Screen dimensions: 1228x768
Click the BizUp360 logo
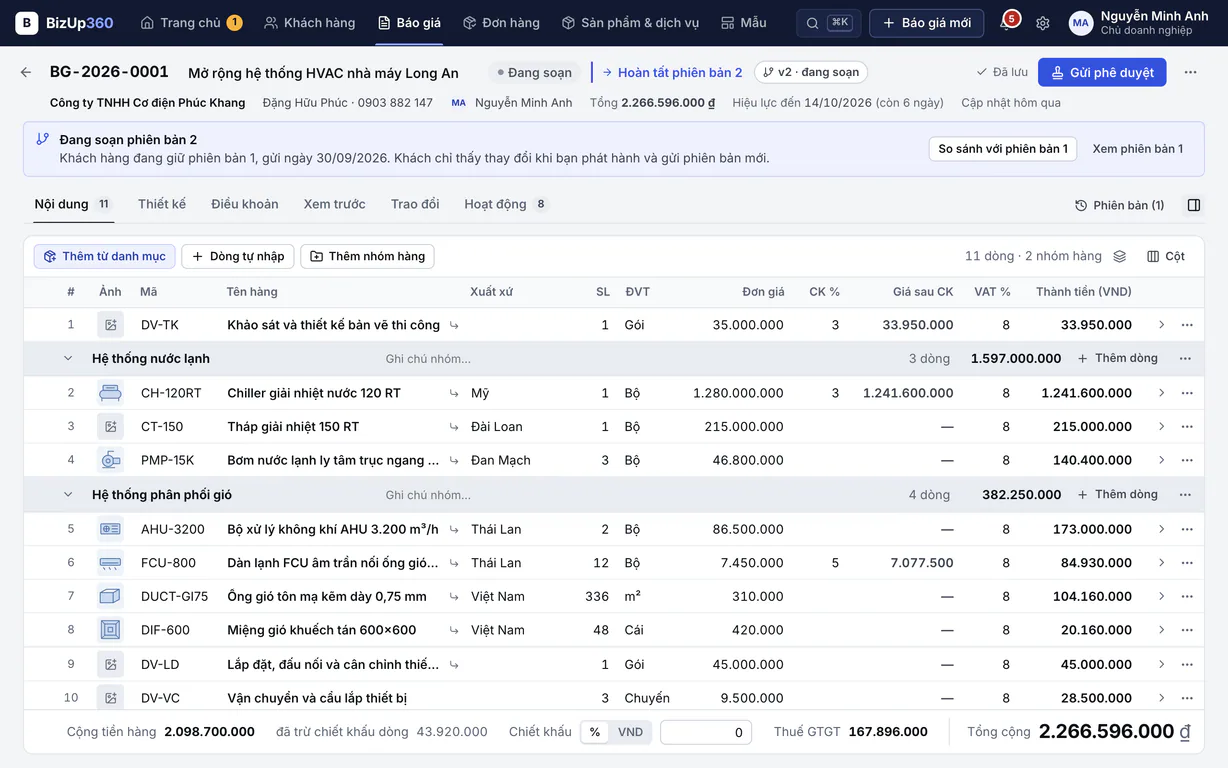click(x=64, y=23)
